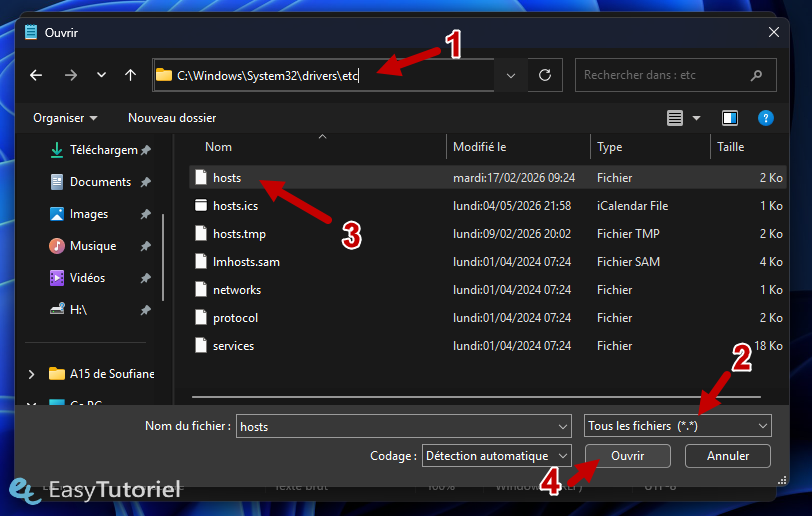
Task: Go forward with the right arrow button
Action: [x=70, y=76]
